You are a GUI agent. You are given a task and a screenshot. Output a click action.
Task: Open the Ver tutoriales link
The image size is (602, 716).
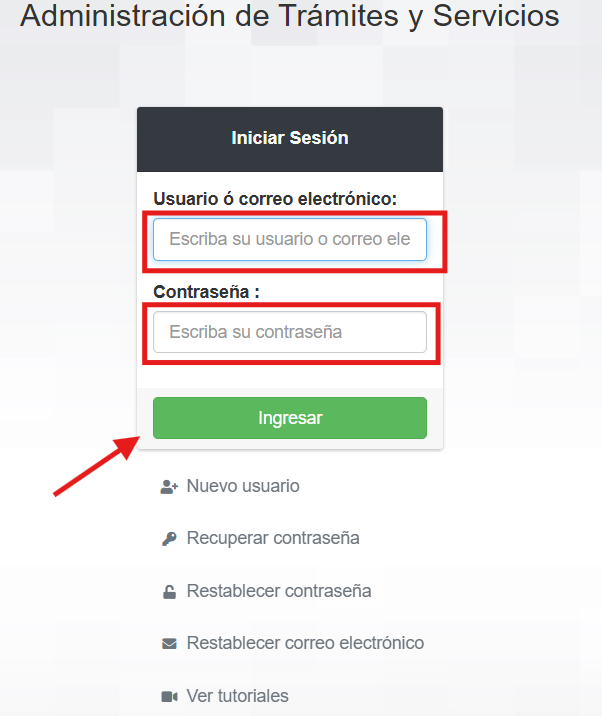237,696
